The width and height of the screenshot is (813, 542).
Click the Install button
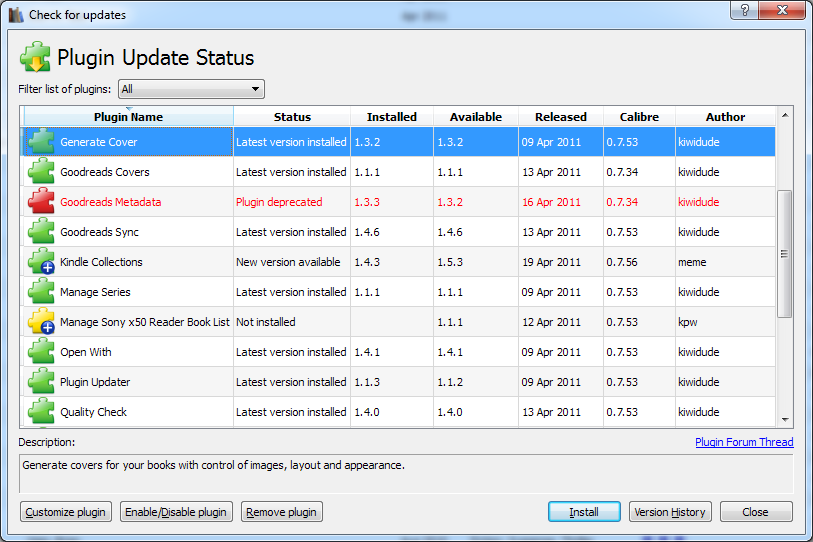[x=584, y=512]
